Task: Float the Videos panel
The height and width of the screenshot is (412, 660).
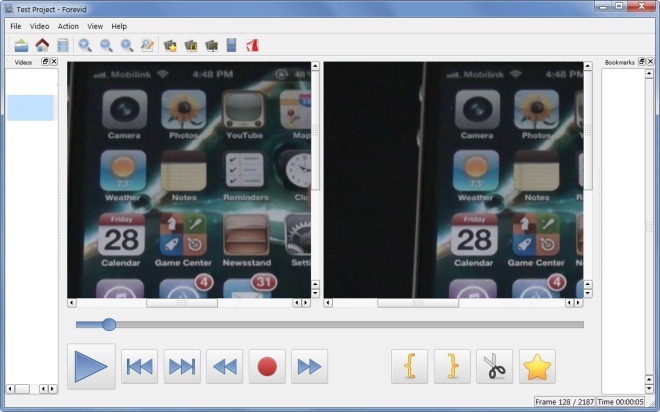Action: (45, 61)
